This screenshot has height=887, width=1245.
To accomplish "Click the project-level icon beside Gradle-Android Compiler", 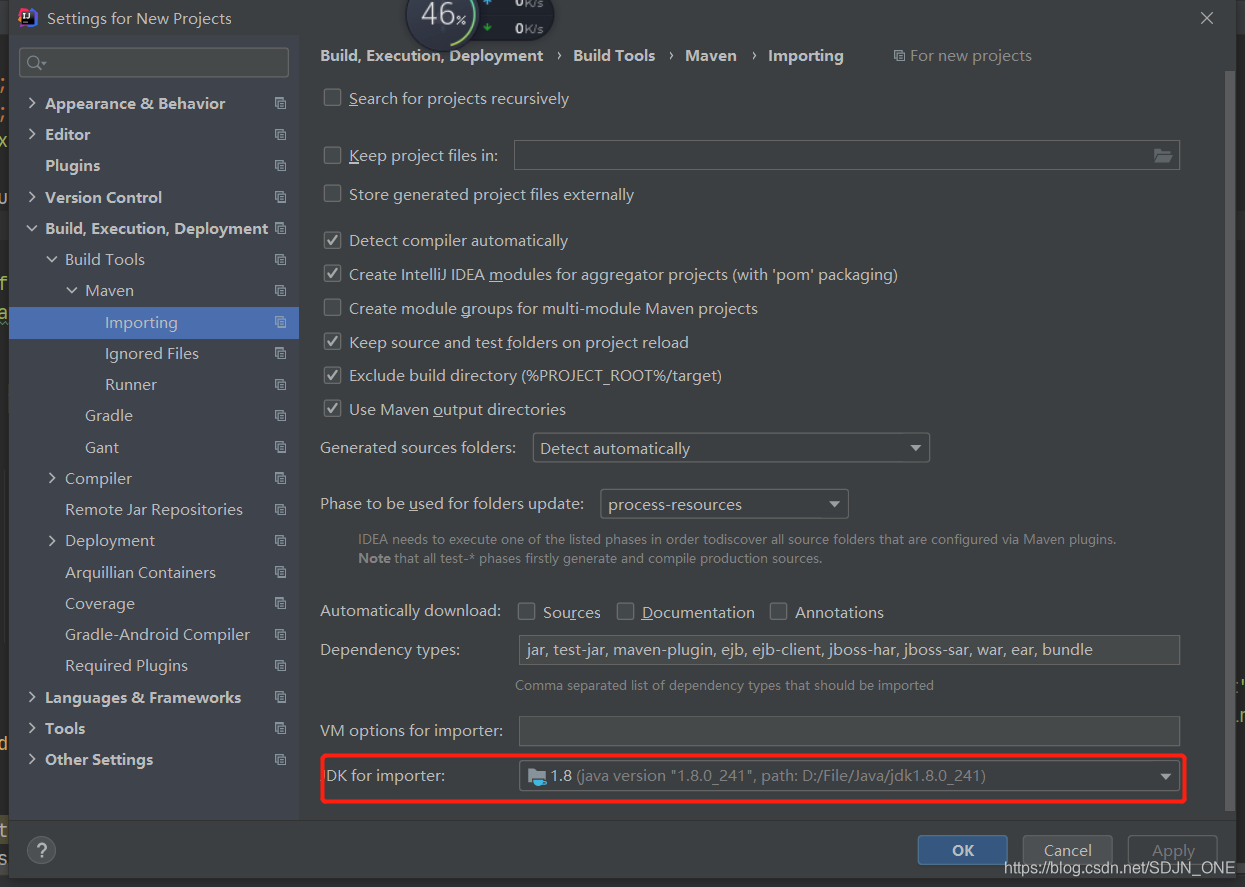I will point(280,634).
